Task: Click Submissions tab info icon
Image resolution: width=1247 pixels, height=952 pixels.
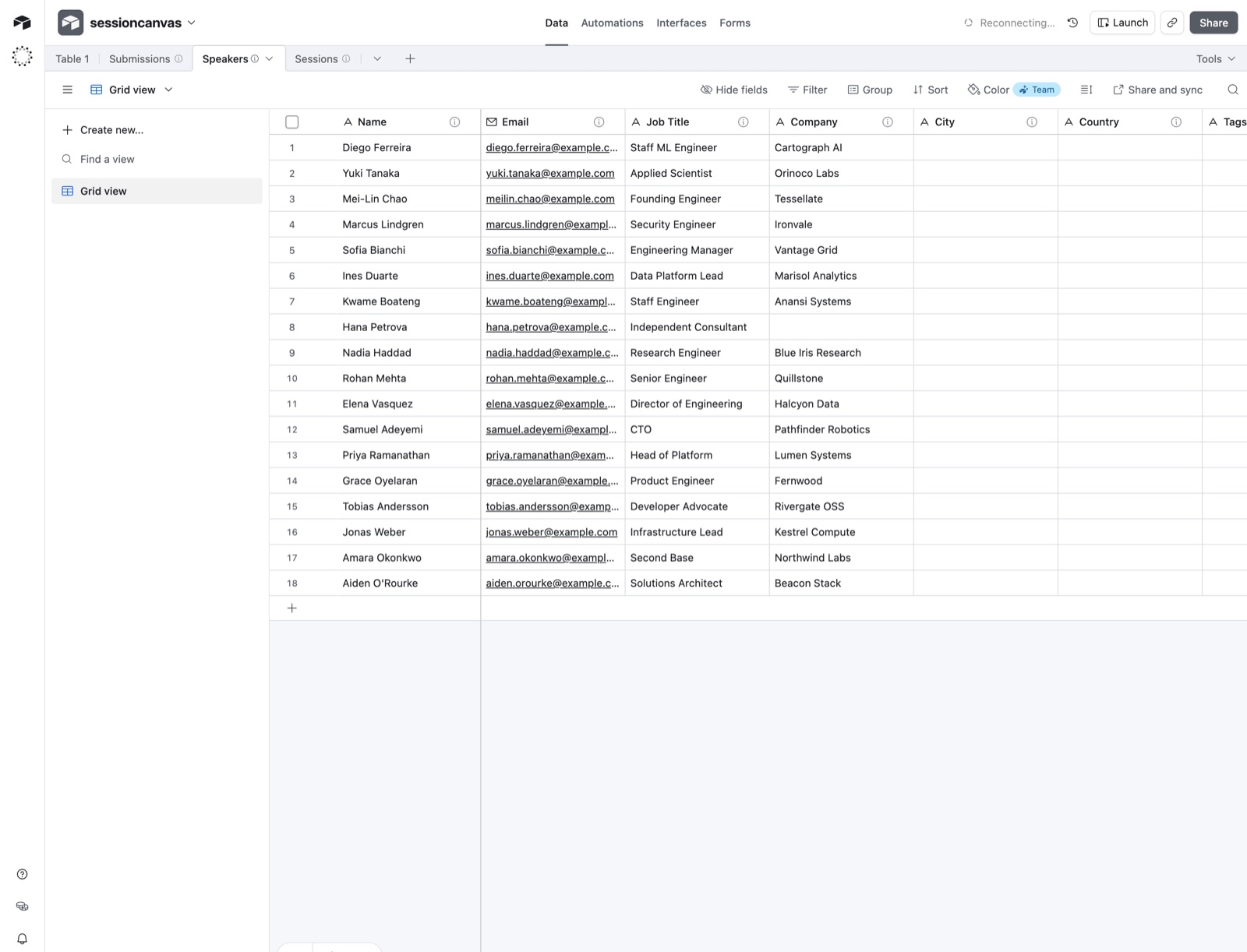Action: 178,58
